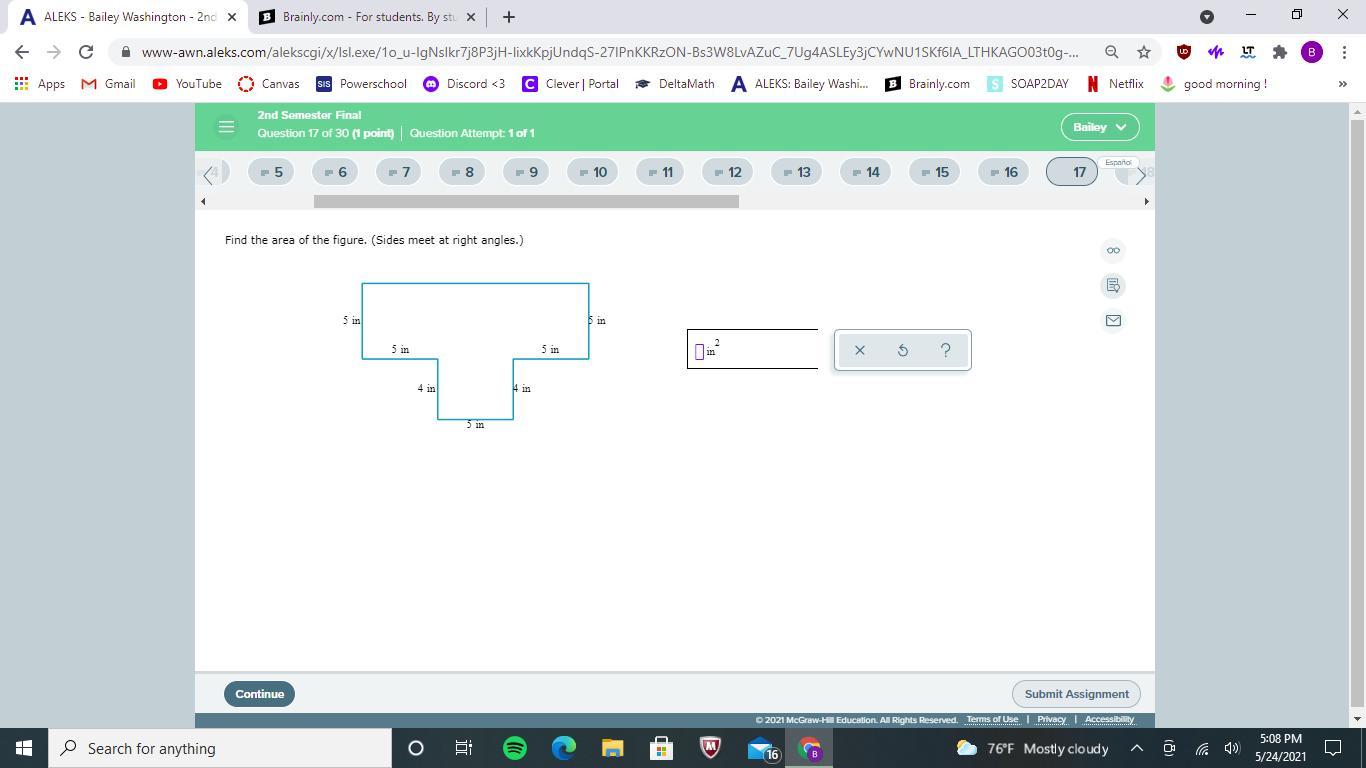Viewport: 1366px width, 768px height.
Task: Open the weather widget 76°F Mostly cloudy
Action: [x=1033, y=748]
